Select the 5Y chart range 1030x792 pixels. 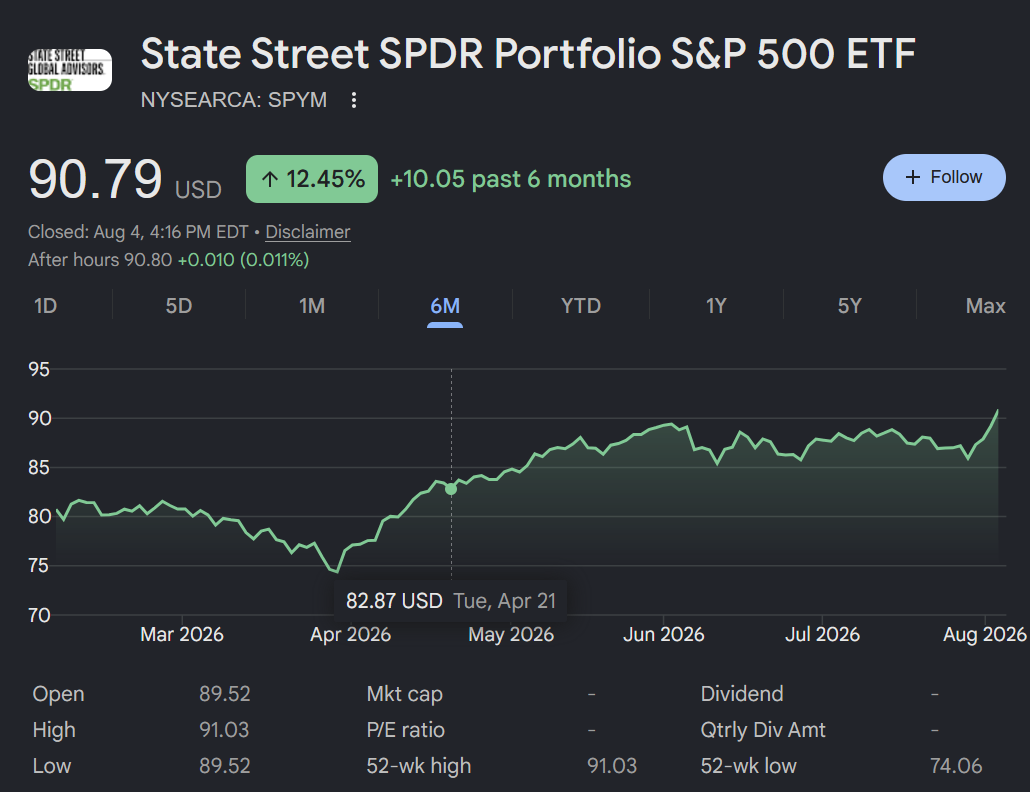coord(849,306)
